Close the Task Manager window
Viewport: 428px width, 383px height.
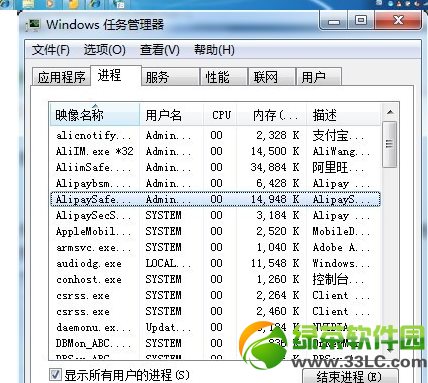click(x=398, y=21)
